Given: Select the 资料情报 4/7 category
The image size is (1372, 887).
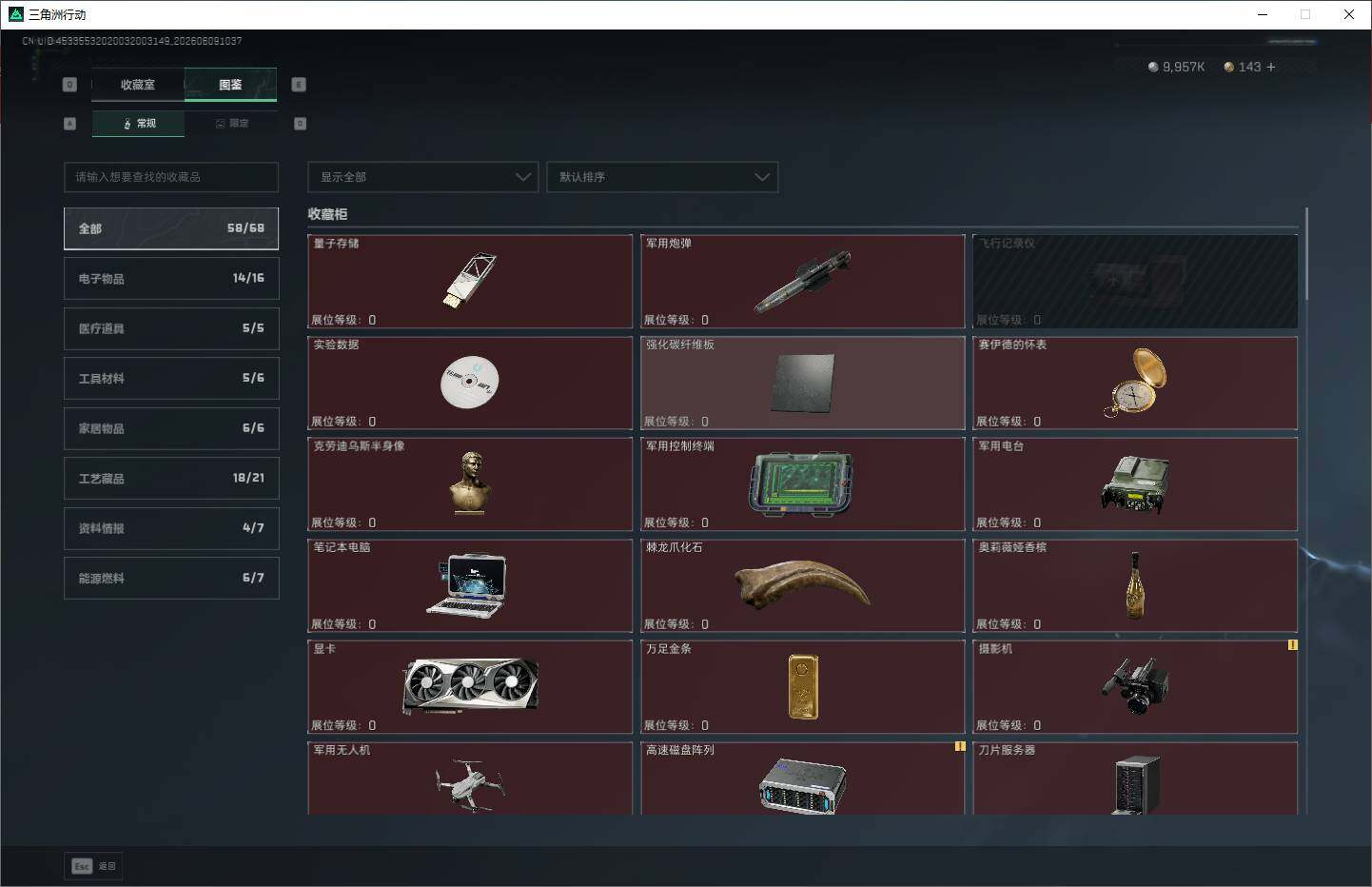Looking at the screenshot, I should point(171,528).
